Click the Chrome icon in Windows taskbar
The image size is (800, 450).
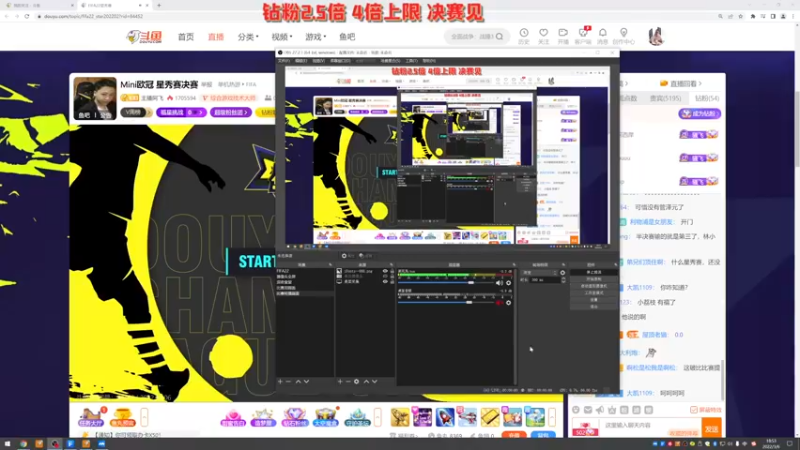click(x=23, y=444)
